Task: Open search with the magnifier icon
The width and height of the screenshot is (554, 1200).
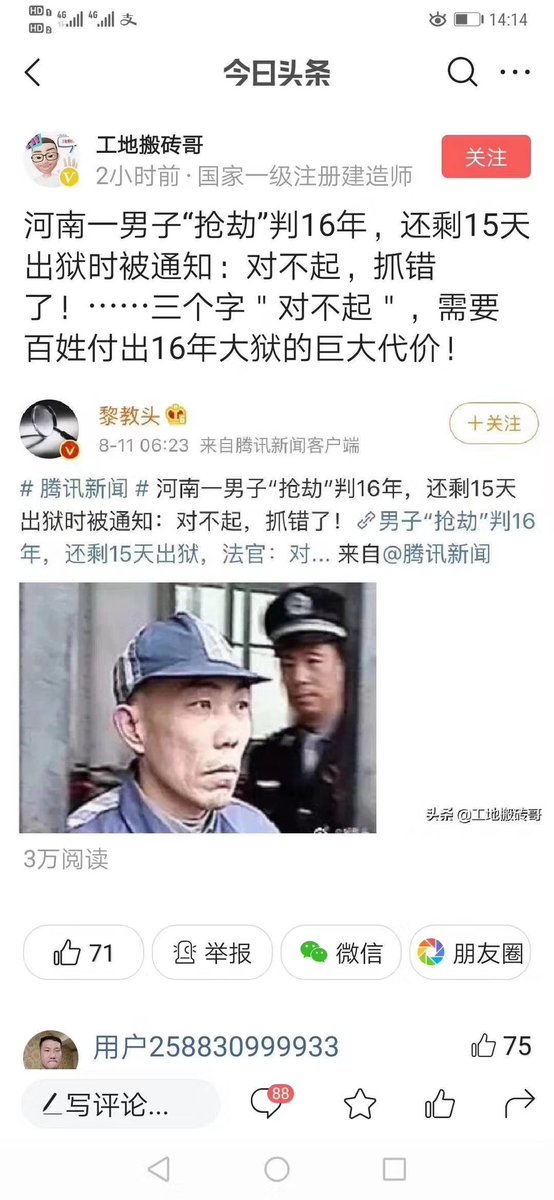Action: pos(462,73)
